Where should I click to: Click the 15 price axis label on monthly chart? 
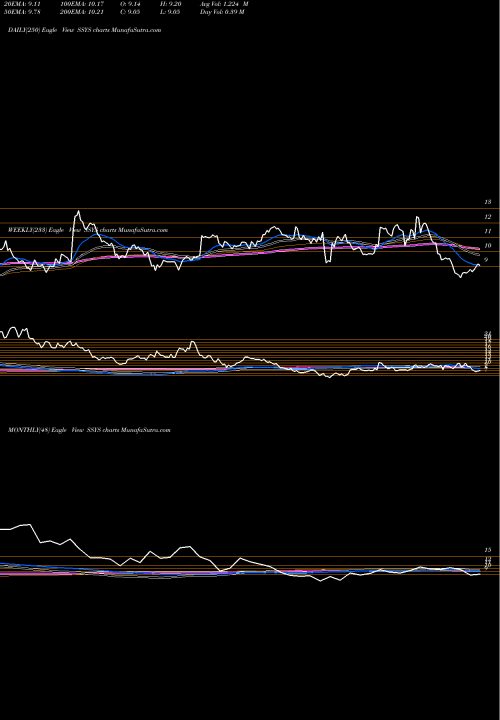[x=488, y=550]
